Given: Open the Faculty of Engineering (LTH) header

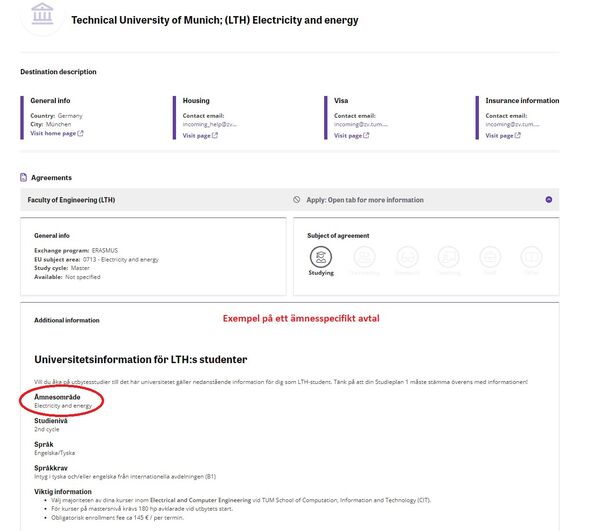Looking at the screenshot, I should (x=71, y=200).
